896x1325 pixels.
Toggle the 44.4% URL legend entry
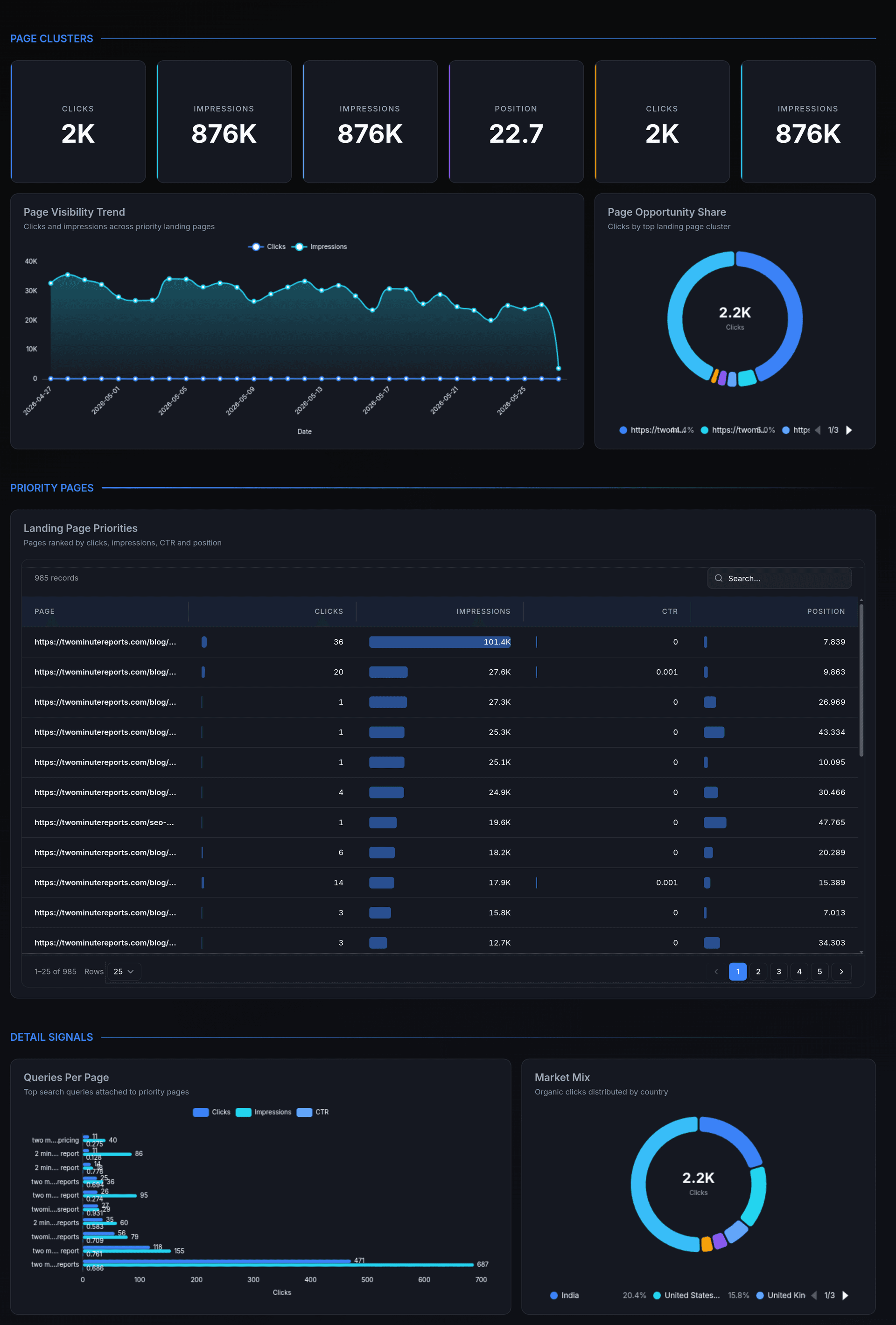[x=657, y=430]
